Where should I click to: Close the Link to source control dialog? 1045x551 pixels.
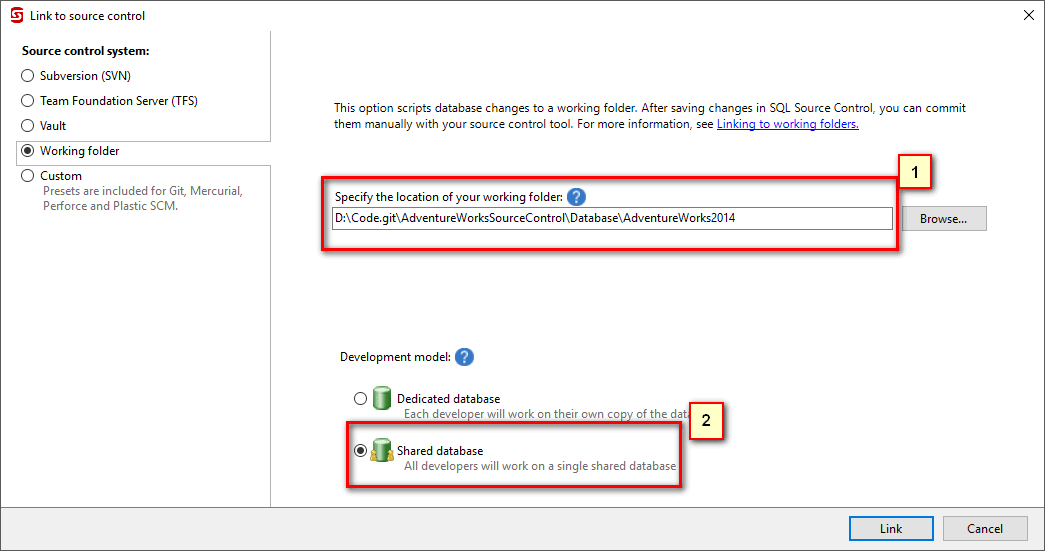click(x=1029, y=15)
